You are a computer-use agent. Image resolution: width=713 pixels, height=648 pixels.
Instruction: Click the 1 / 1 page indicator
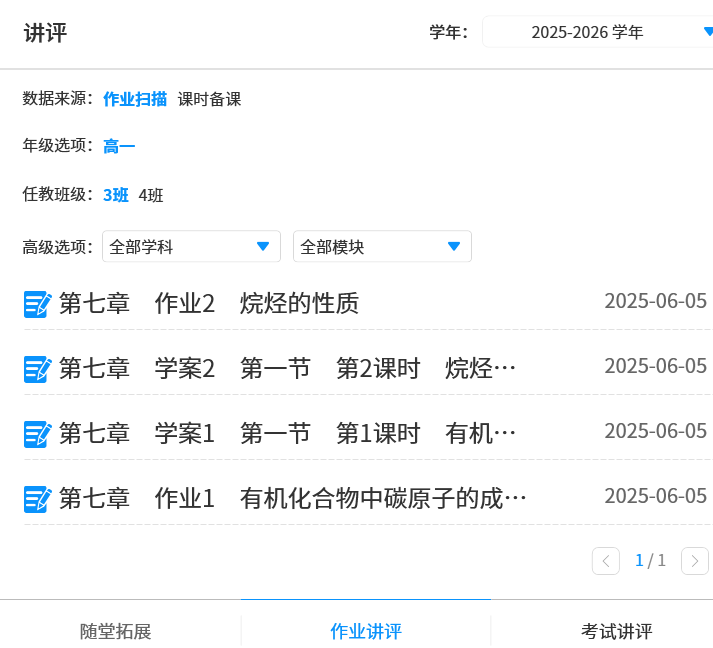[x=650, y=561]
